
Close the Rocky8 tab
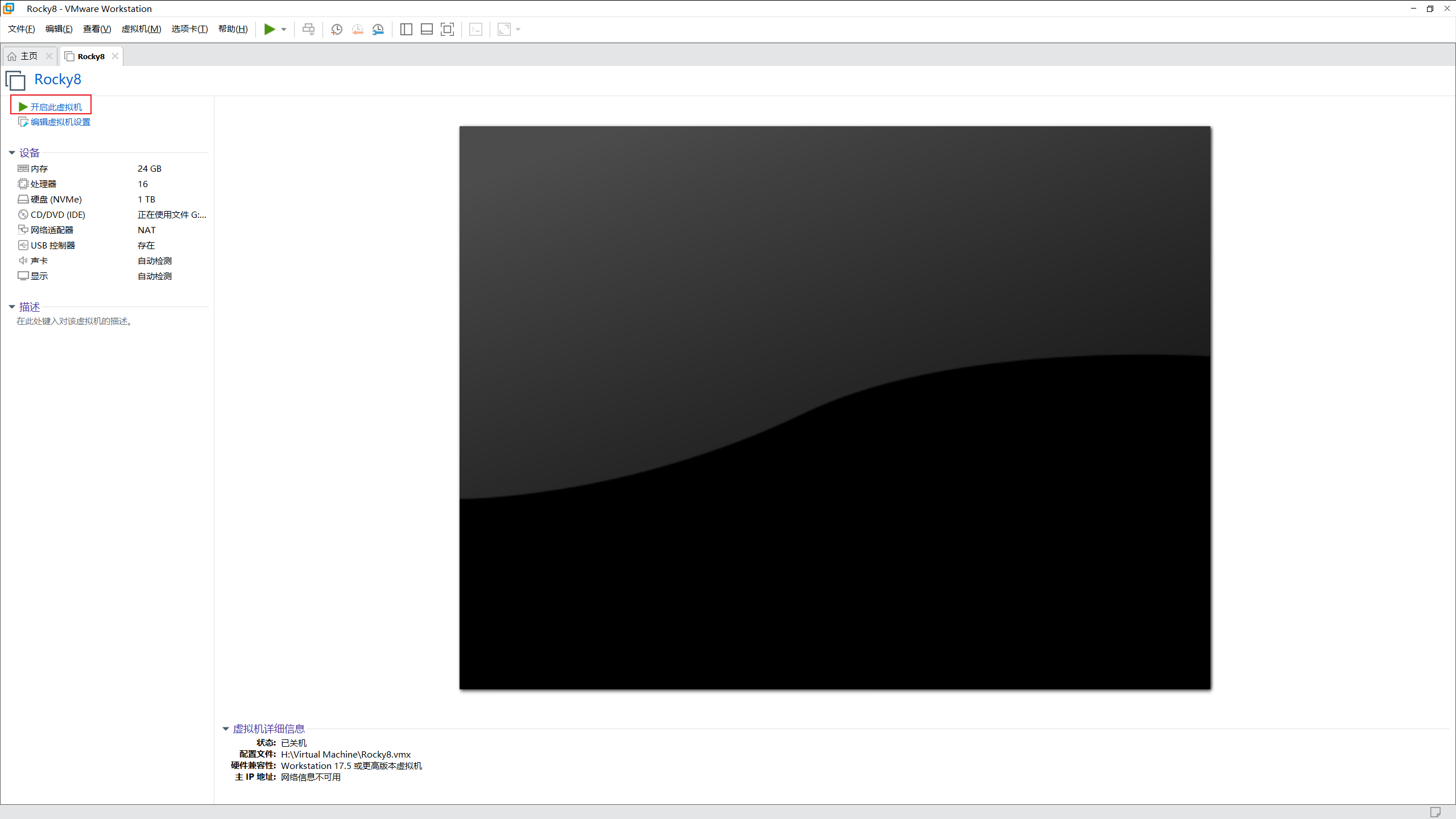(115, 56)
